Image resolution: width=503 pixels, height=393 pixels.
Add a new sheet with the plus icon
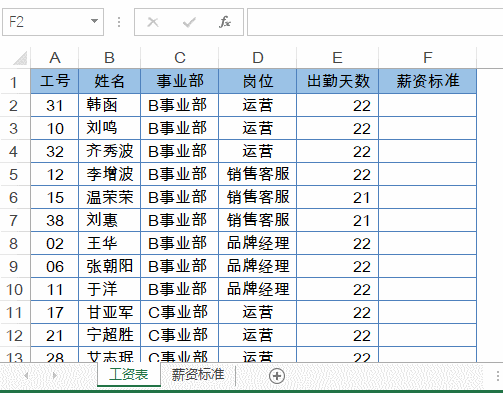pyautogui.click(x=277, y=376)
